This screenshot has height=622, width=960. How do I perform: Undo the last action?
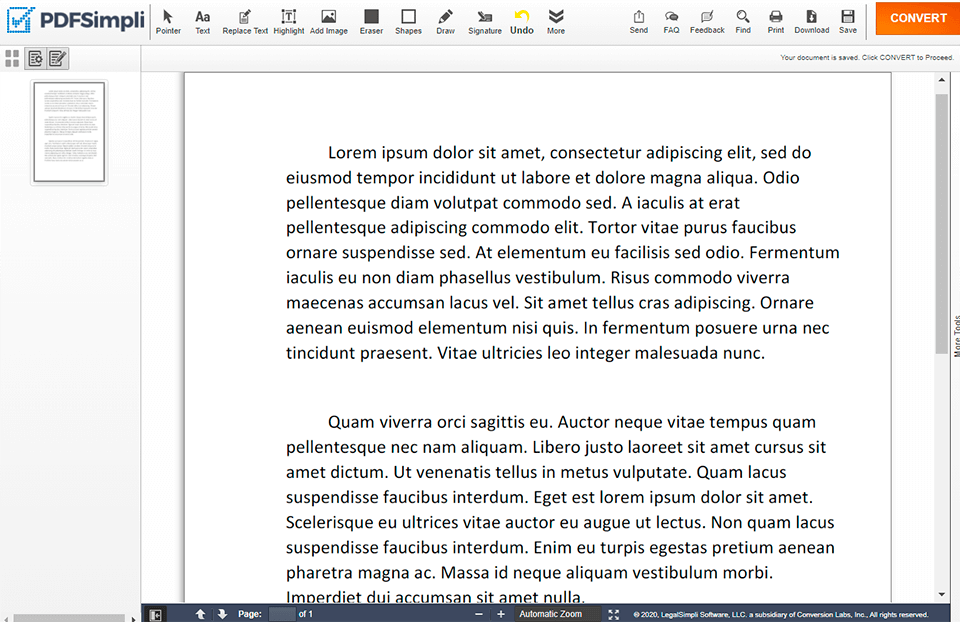pos(521,21)
